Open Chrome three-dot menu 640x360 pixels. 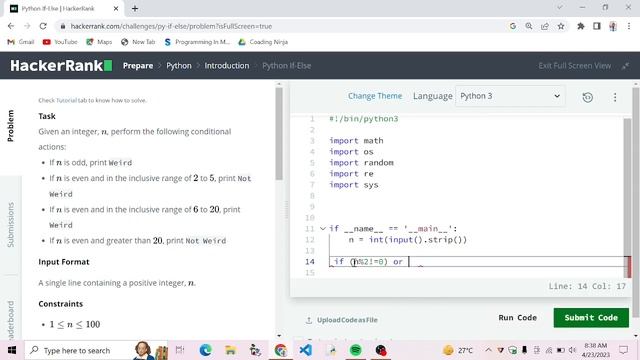[629, 26]
